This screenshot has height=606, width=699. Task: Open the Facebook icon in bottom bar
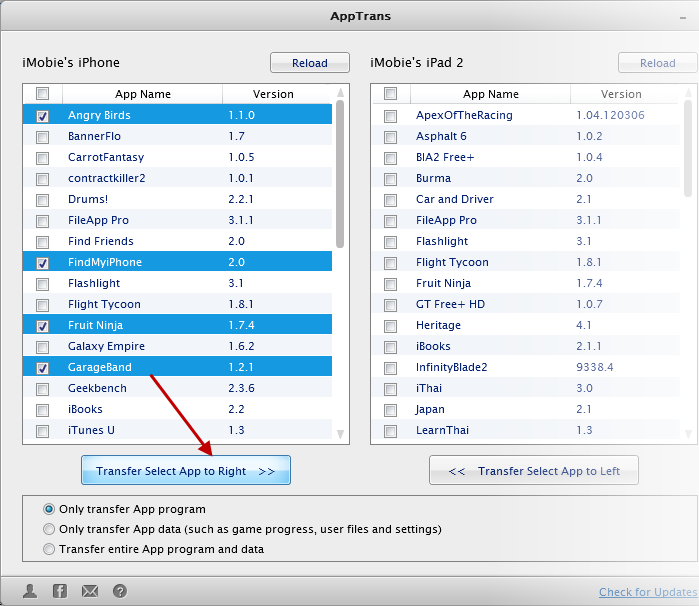click(x=60, y=591)
